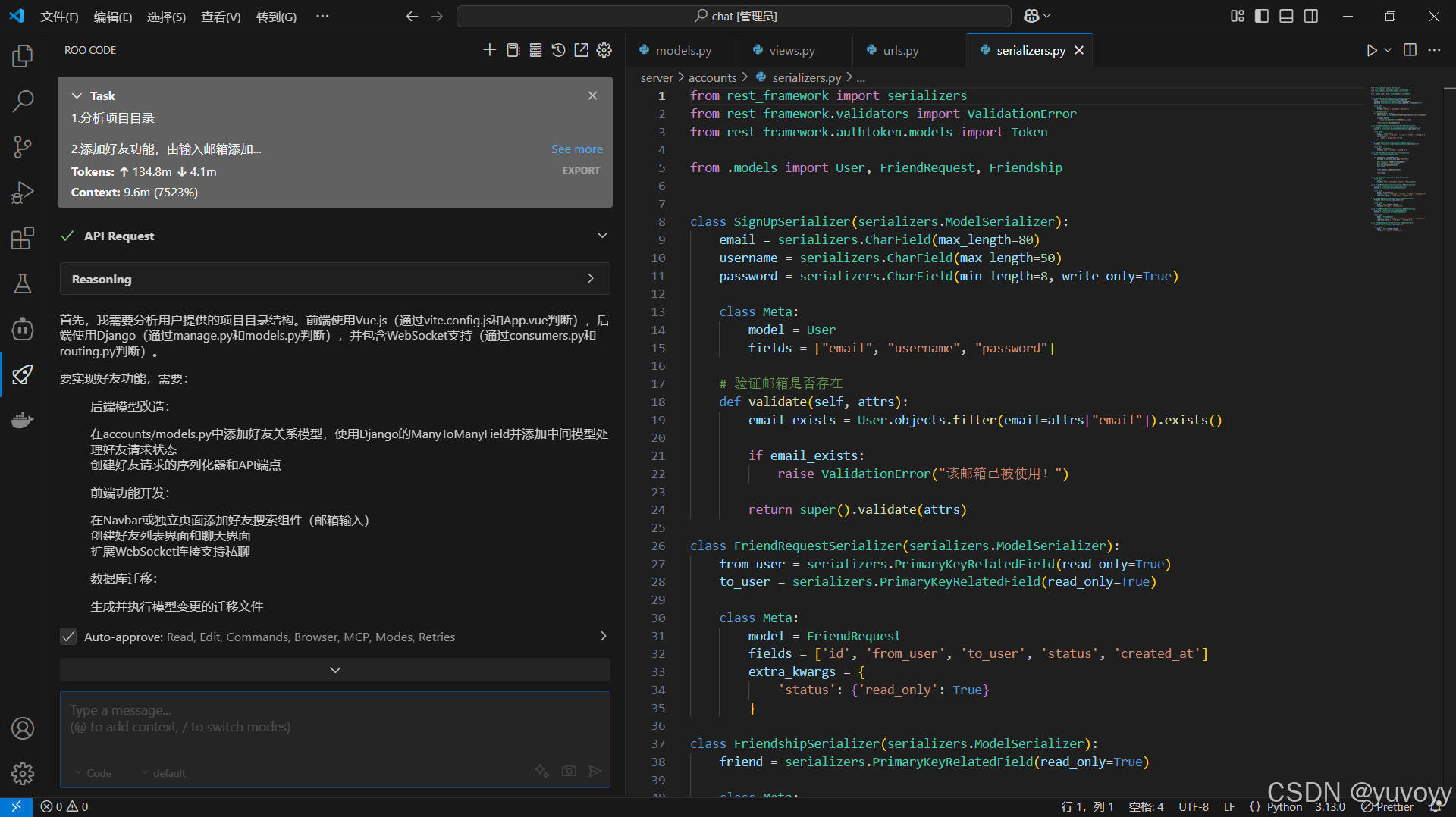Collapse the API Request section

[601, 235]
